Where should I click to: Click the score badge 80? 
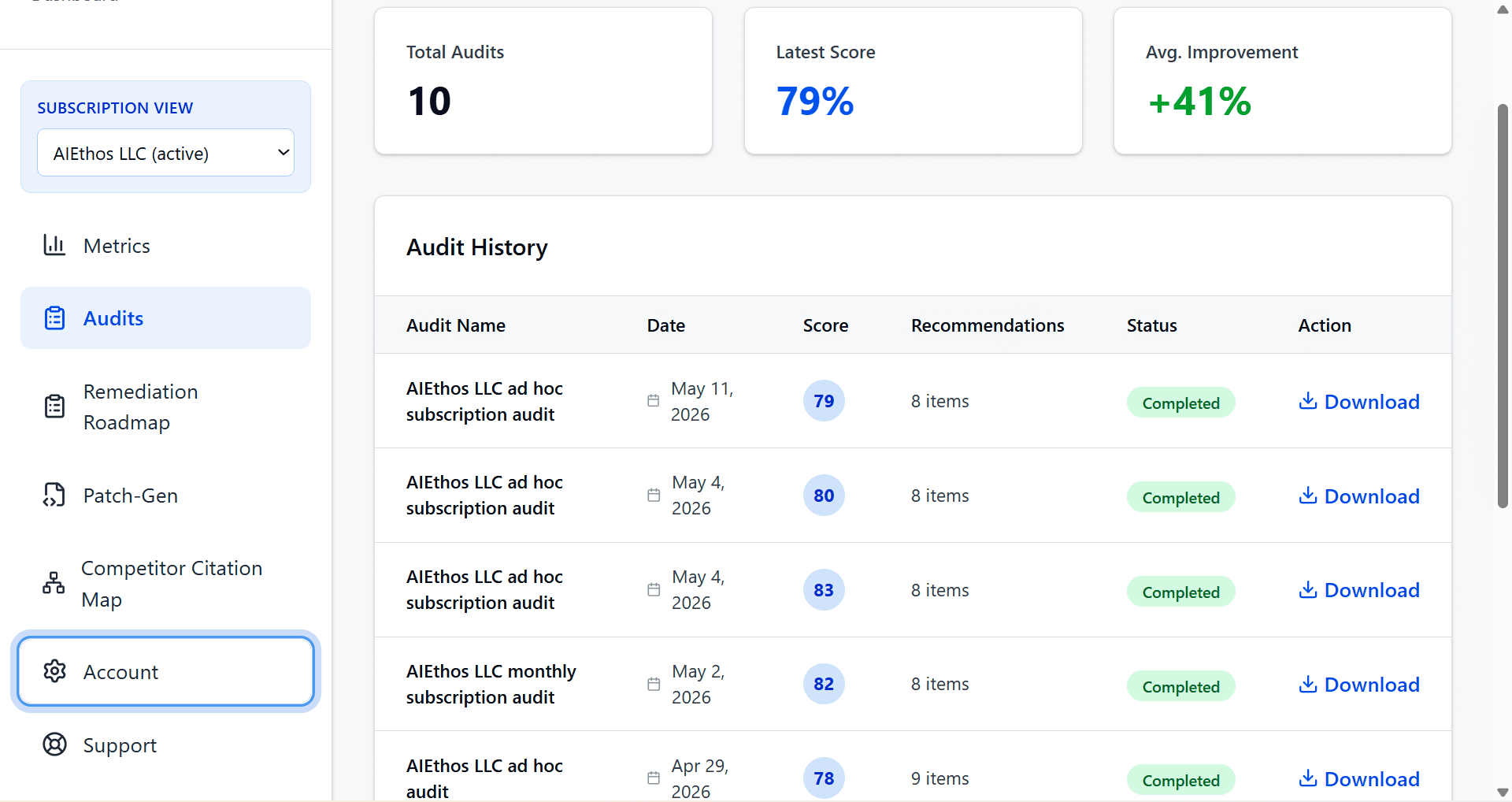click(x=824, y=496)
